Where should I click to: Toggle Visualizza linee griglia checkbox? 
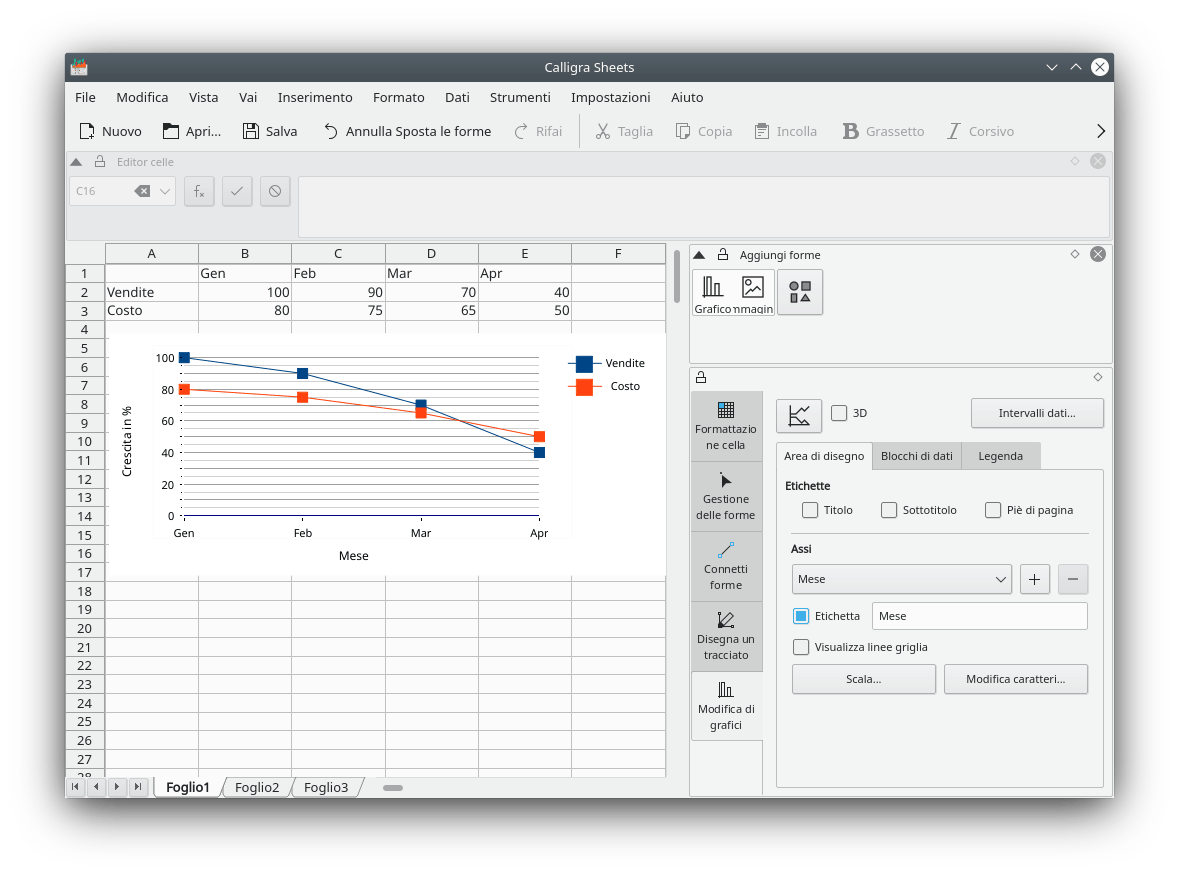(x=801, y=647)
